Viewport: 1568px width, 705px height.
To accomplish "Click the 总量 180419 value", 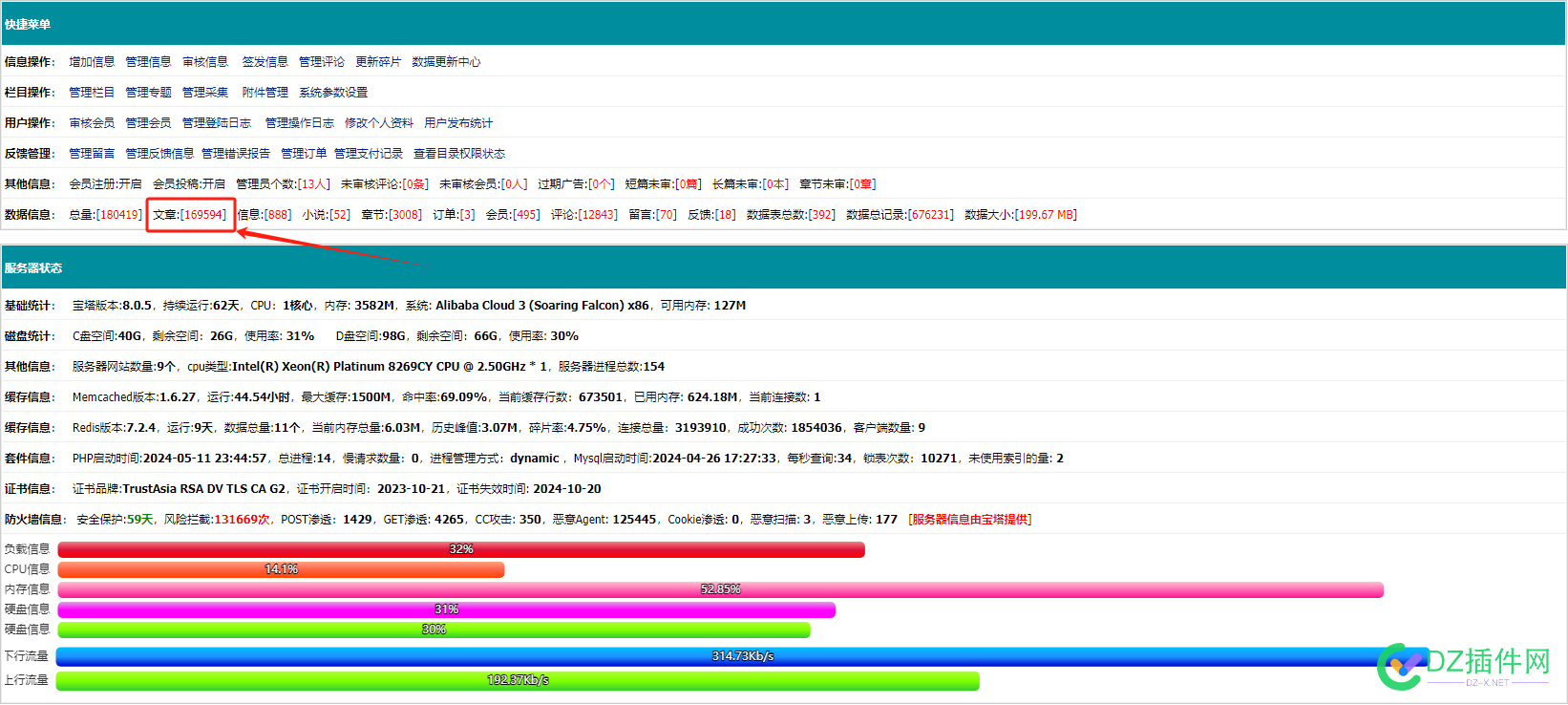I will click(105, 215).
